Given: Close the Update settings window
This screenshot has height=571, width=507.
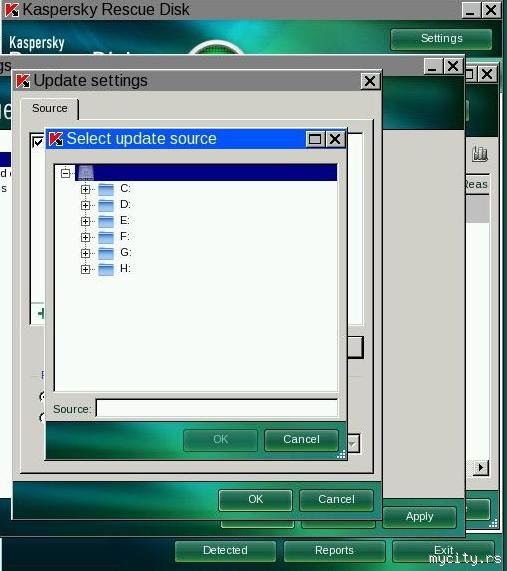Looking at the screenshot, I should (x=370, y=81).
